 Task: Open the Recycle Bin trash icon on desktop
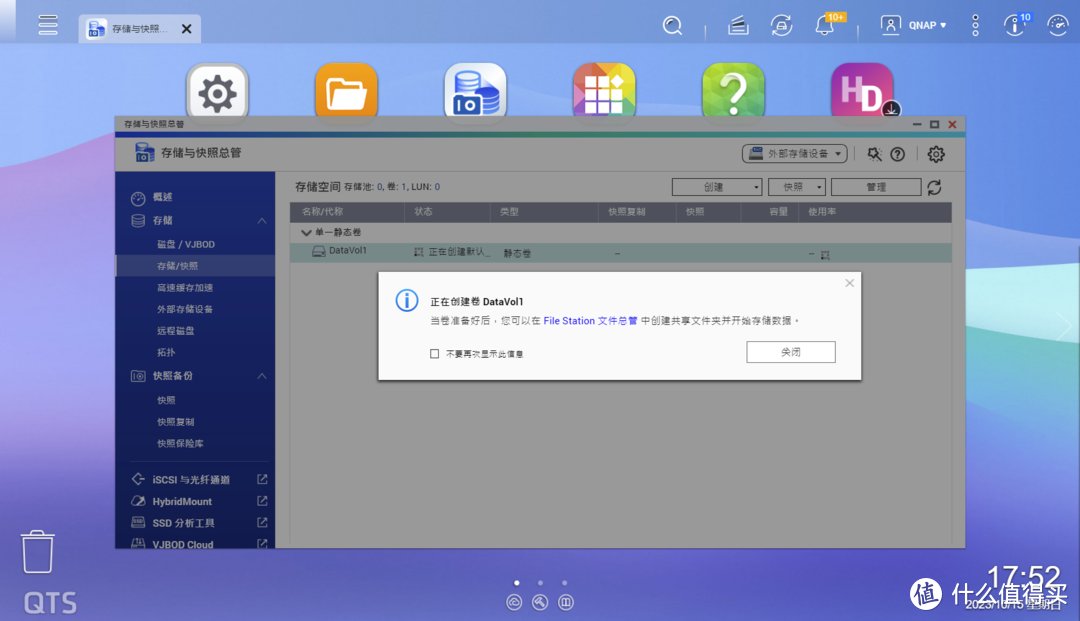tap(37, 551)
